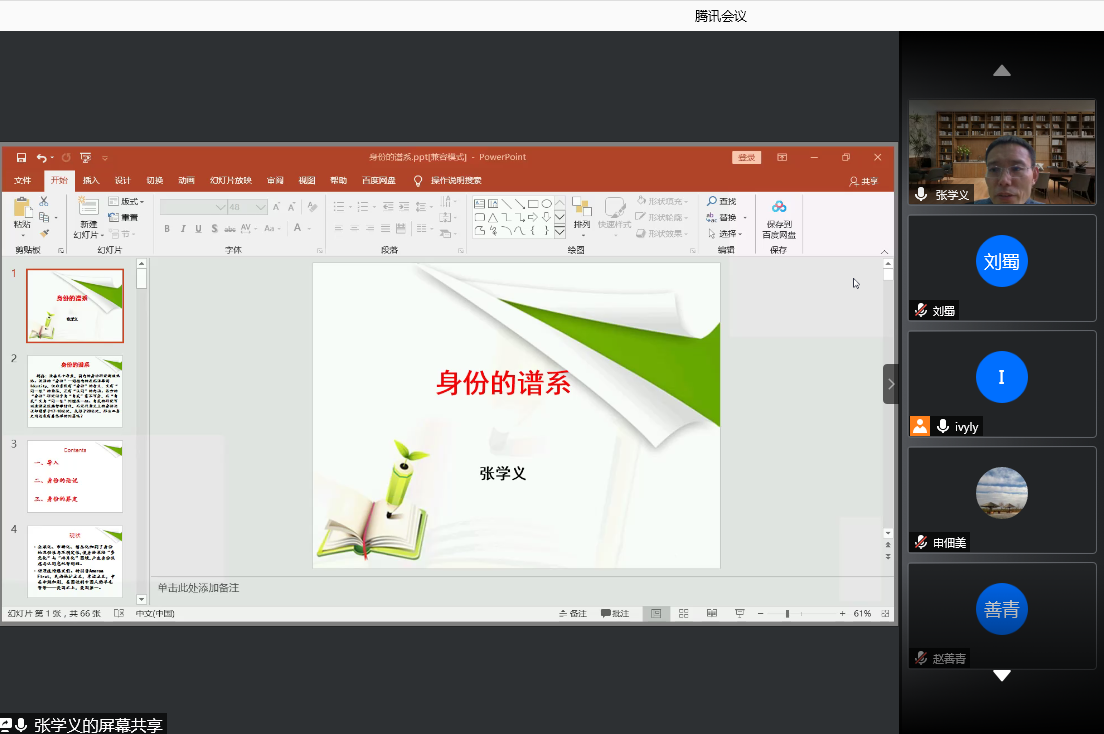Toggle the 备注 notes pane
The width and height of the screenshot is (1104, 734).
(x=572, y=613)
